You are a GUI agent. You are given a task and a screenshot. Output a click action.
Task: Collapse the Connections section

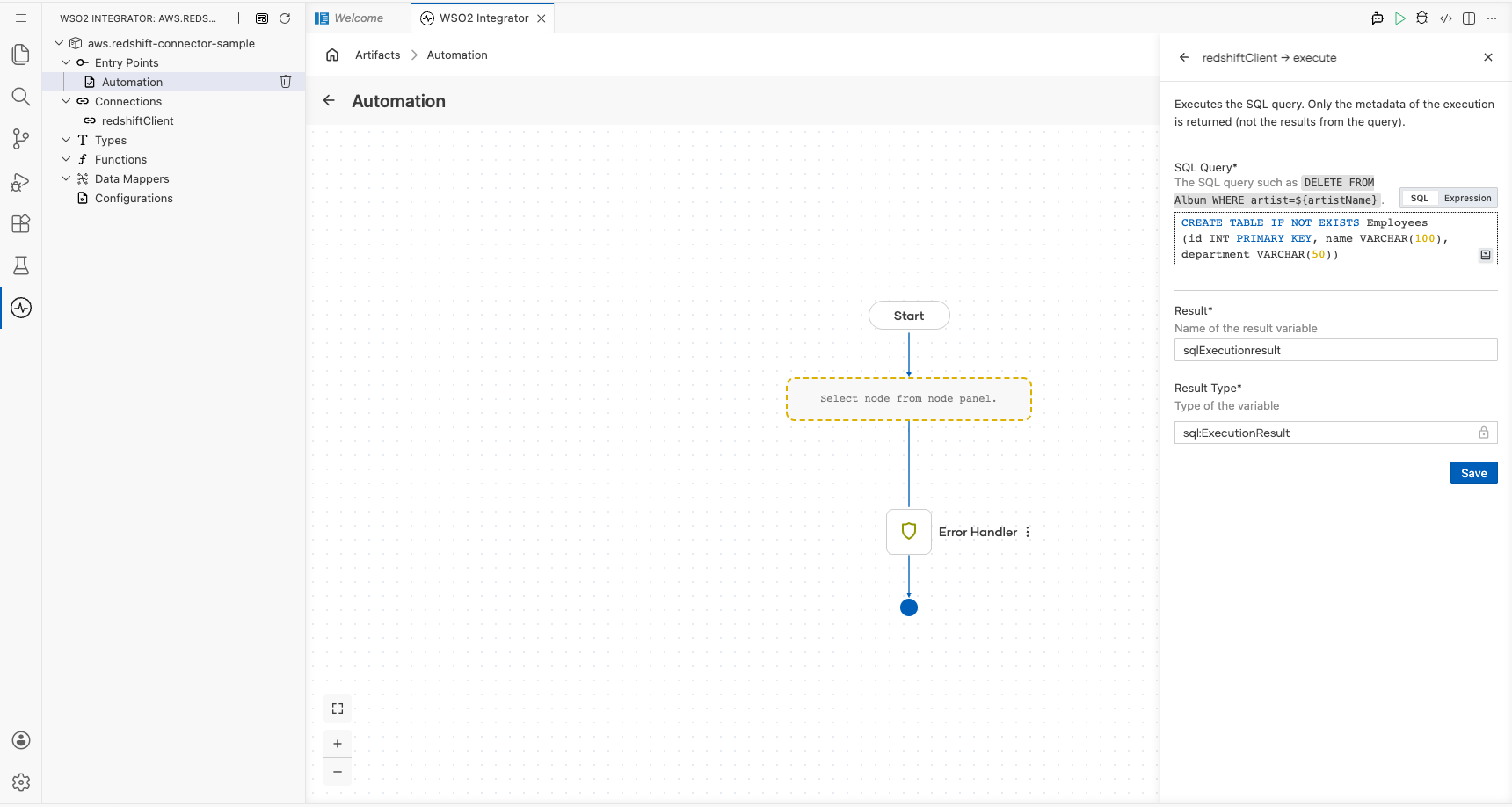[x=66, y=101]
